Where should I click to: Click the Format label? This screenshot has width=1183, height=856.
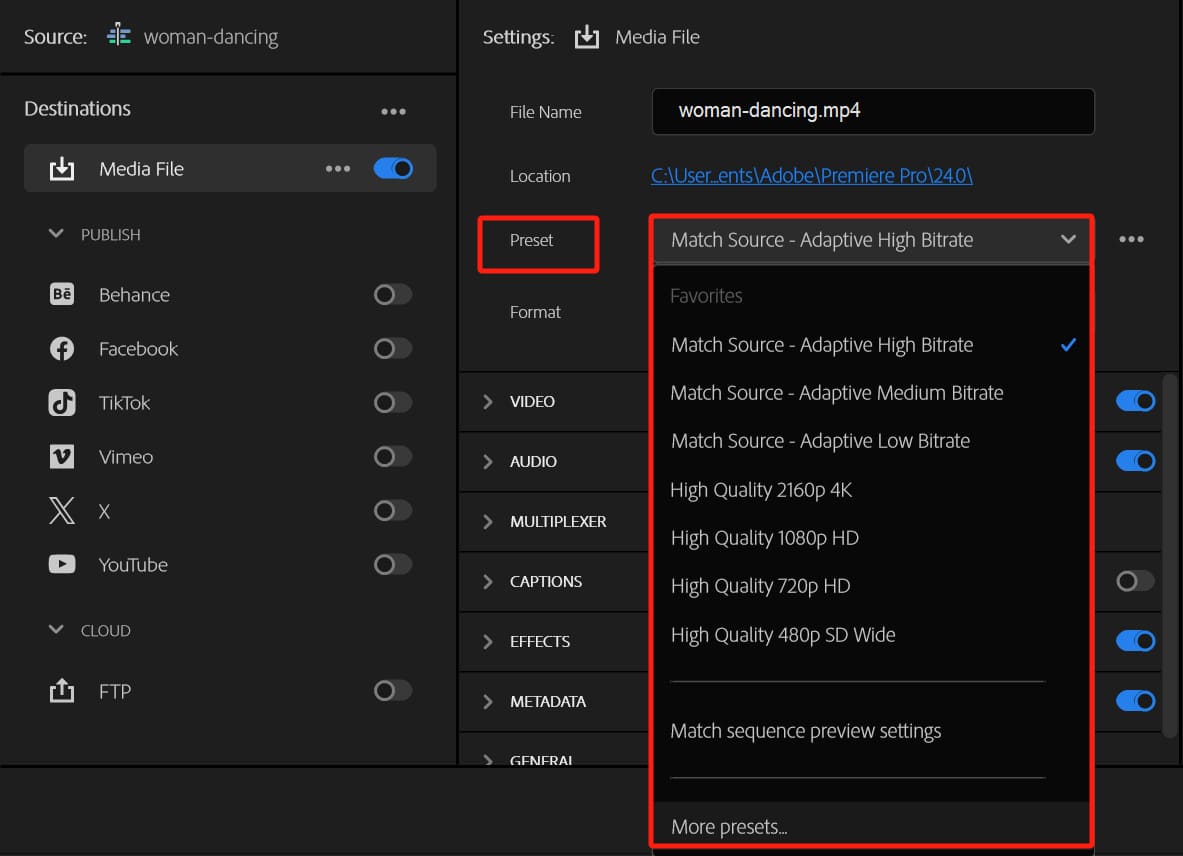pyautogui.click(x=535, y=312)
